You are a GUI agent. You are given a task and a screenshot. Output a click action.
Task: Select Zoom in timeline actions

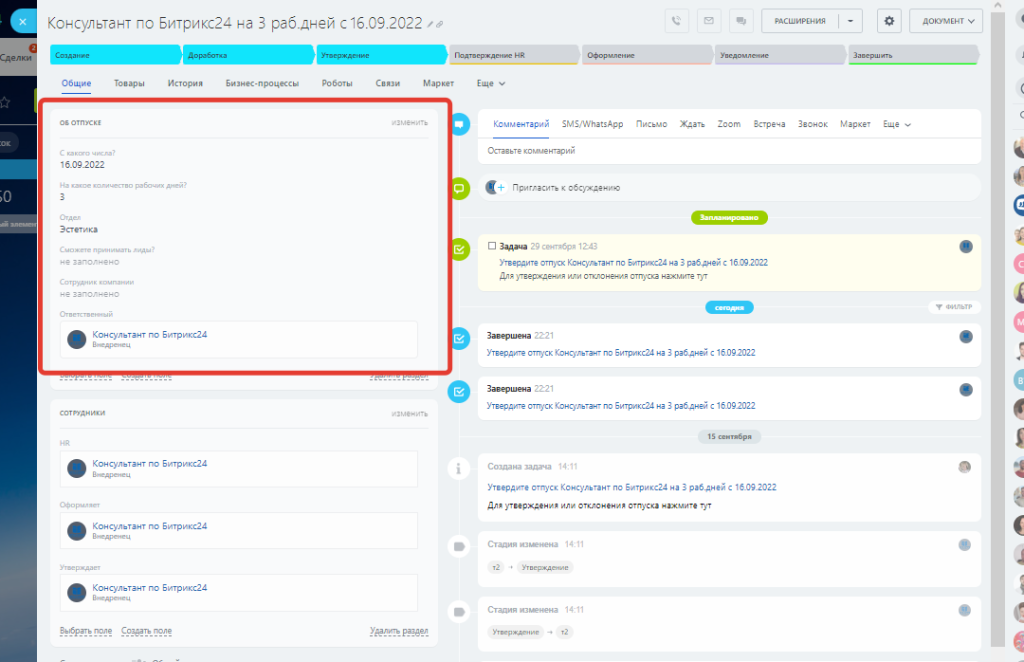(x=729, y=124)
